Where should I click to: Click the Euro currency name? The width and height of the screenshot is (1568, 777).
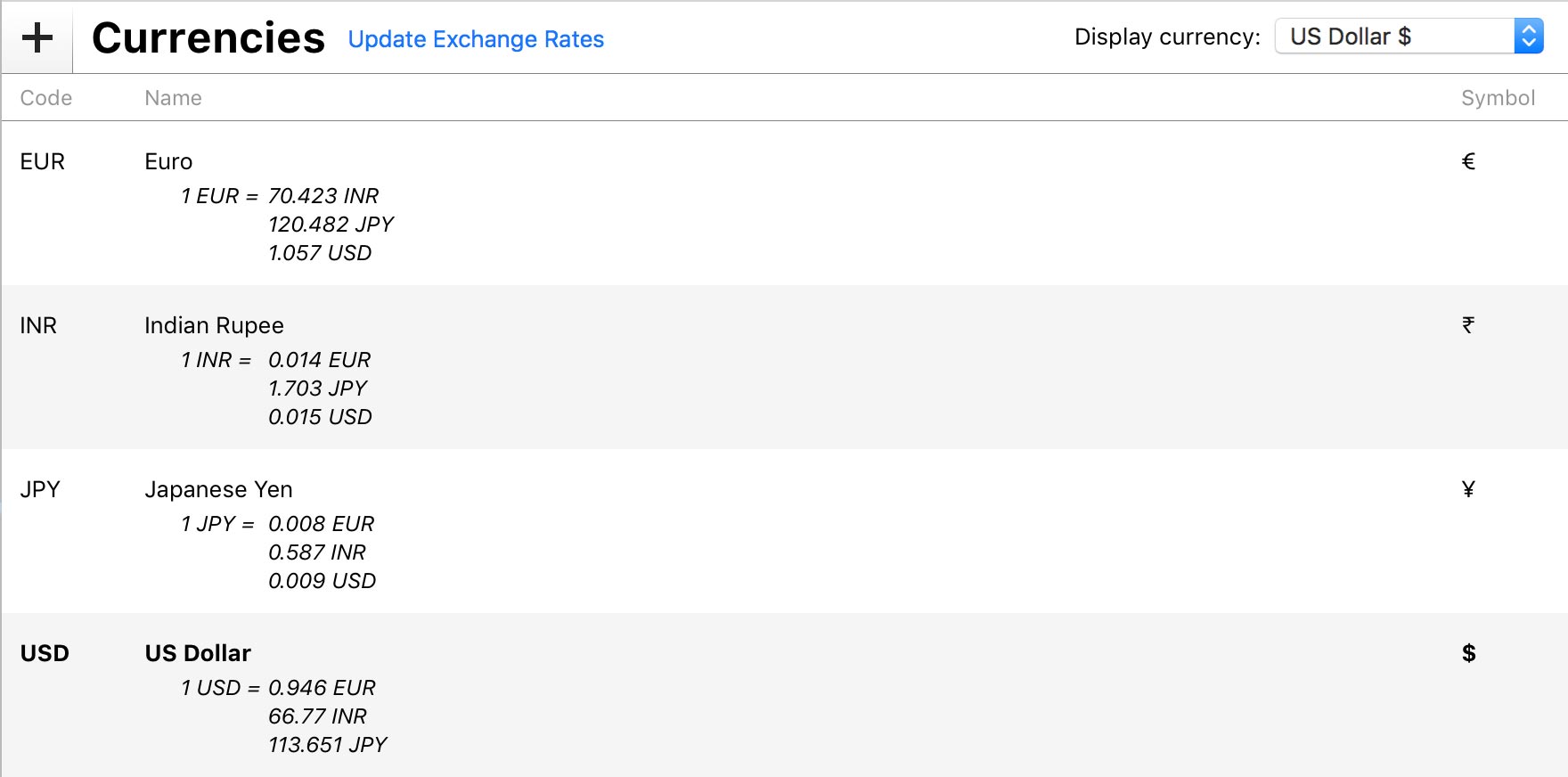pos(168,161)
